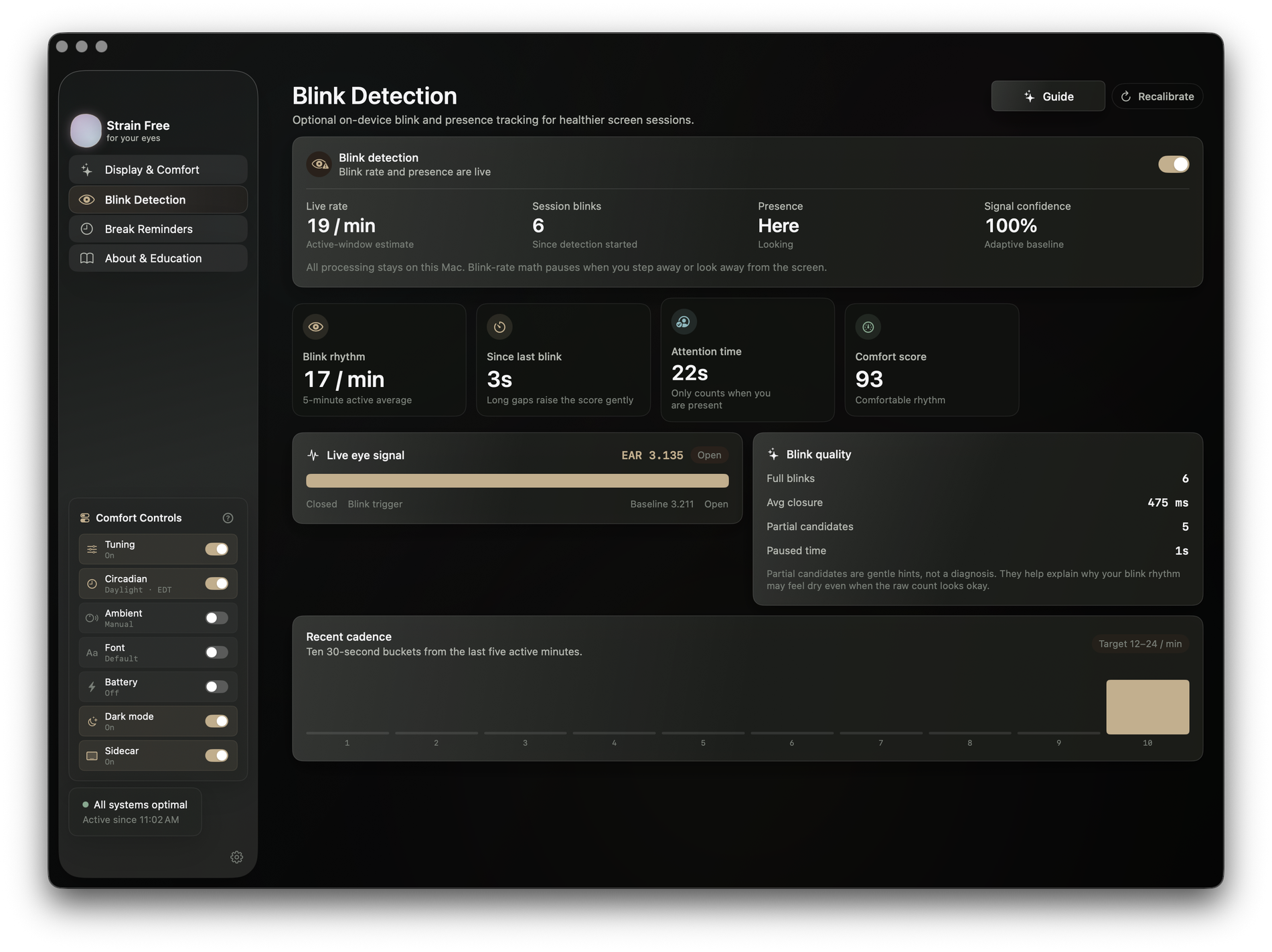Click the Attention time person icon
Viewport: 1272px width, 952px height.
coord(684,321)
